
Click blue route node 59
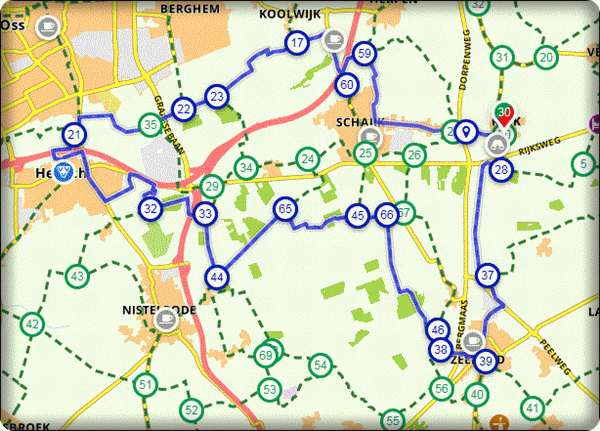click(364, 54)
